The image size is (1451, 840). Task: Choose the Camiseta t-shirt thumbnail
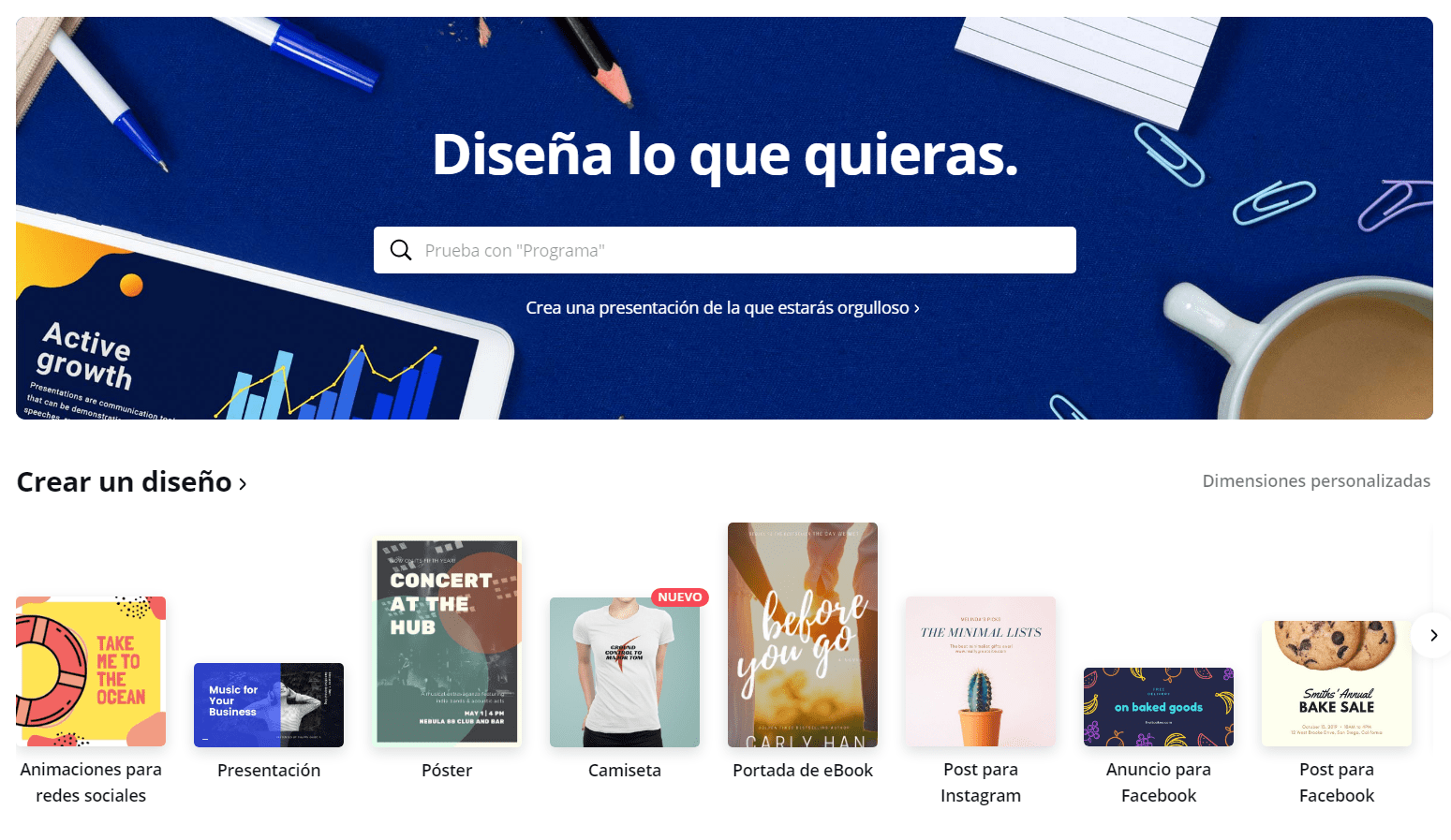pos(625,672)
